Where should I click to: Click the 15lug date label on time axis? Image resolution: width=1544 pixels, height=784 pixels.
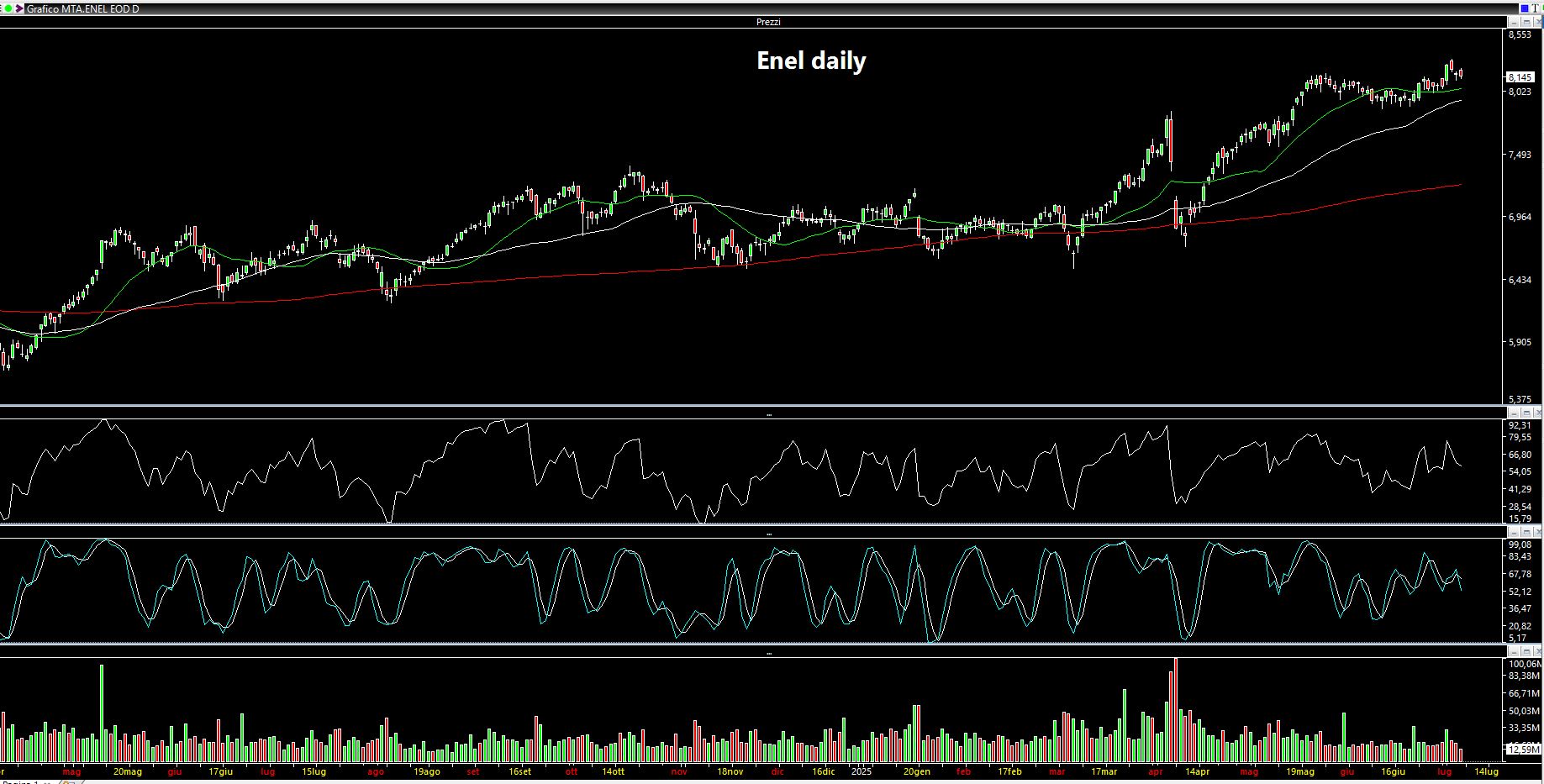tap(314, 771)
